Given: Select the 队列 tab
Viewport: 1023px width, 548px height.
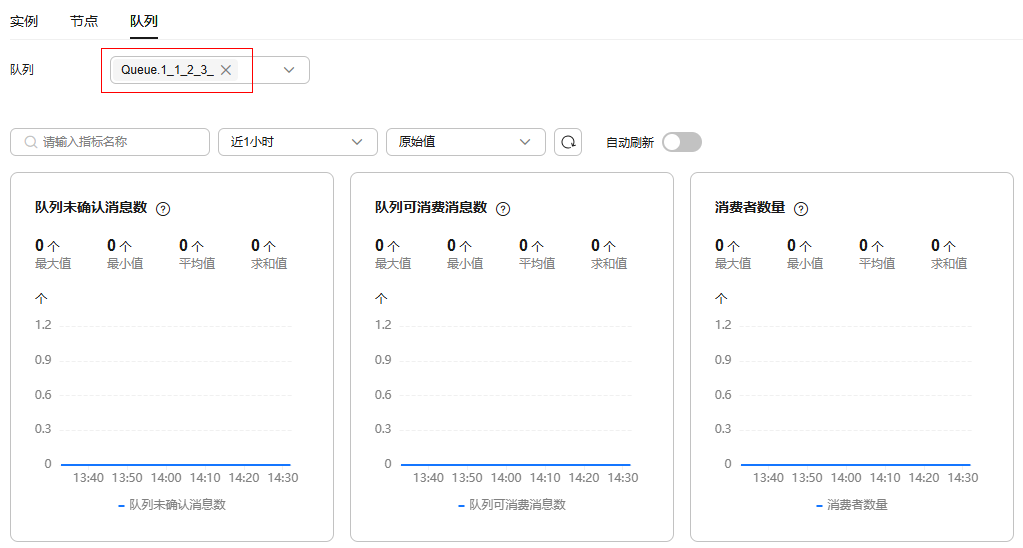Looking at the screenshot, I should point(144,21).
